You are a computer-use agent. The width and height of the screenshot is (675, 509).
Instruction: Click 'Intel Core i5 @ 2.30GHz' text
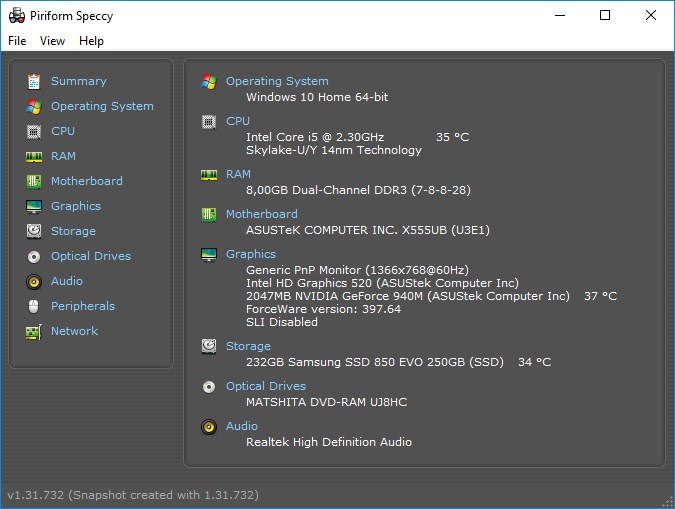tap(315, 137)
